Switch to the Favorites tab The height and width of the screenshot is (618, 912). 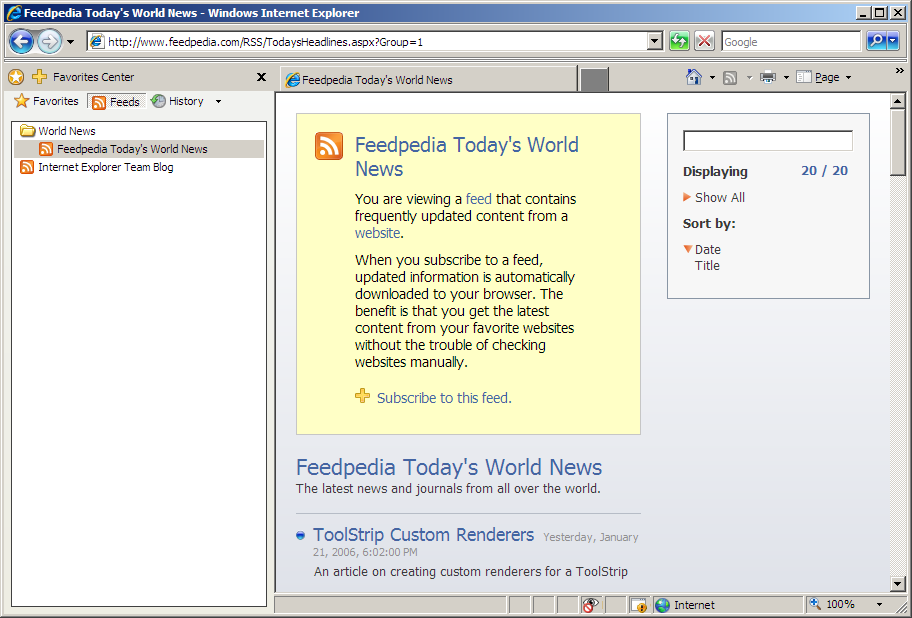[46, 101]
